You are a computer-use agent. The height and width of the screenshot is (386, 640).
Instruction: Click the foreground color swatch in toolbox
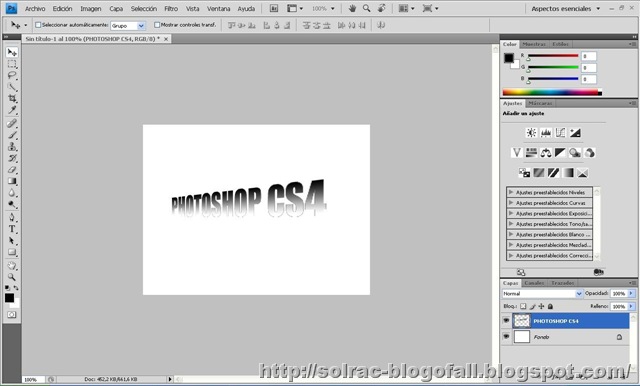tap(9, 298)
